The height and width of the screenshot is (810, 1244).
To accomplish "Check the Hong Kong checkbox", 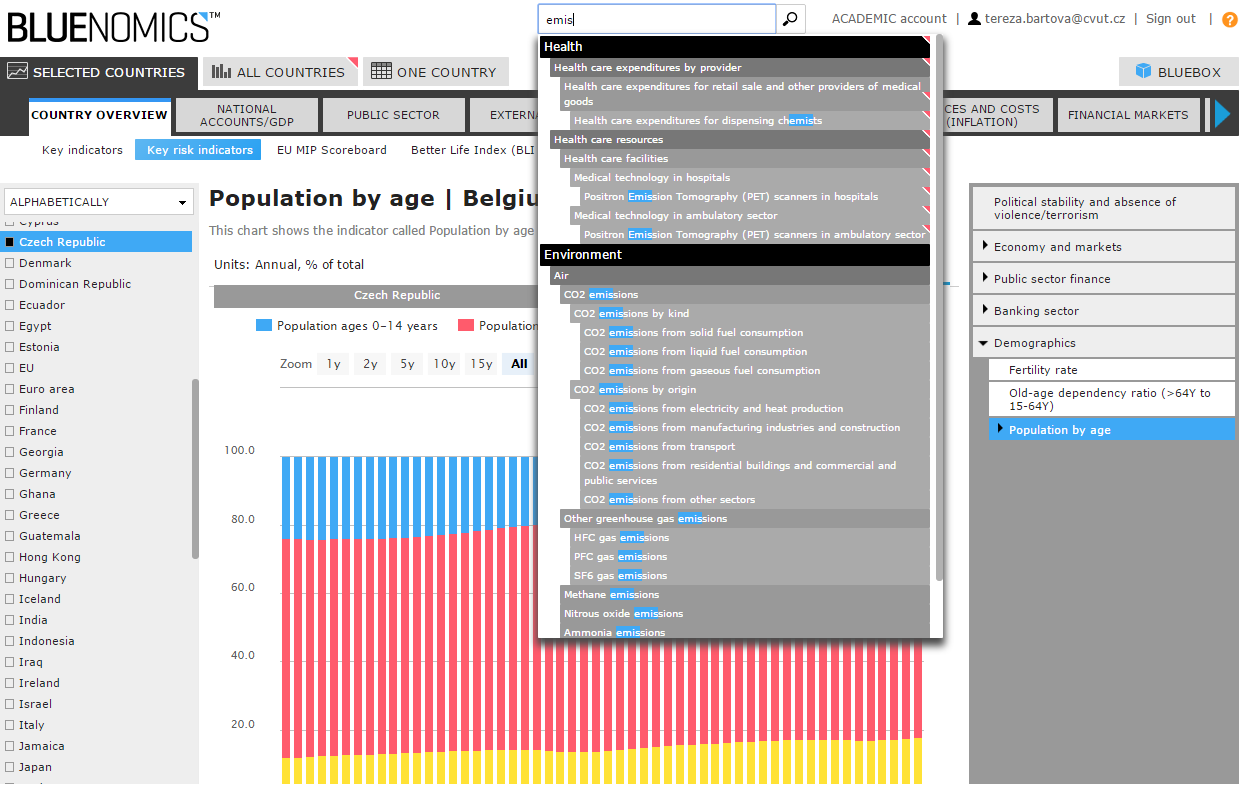I will click(x=10, y=557).
